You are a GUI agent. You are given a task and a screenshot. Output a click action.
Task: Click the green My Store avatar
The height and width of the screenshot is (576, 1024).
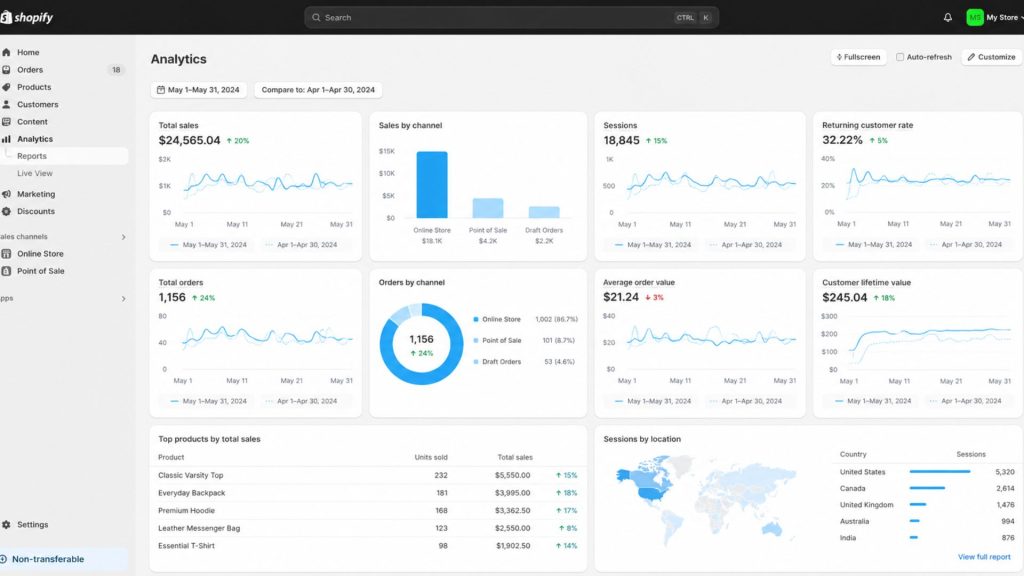(974, 18)
